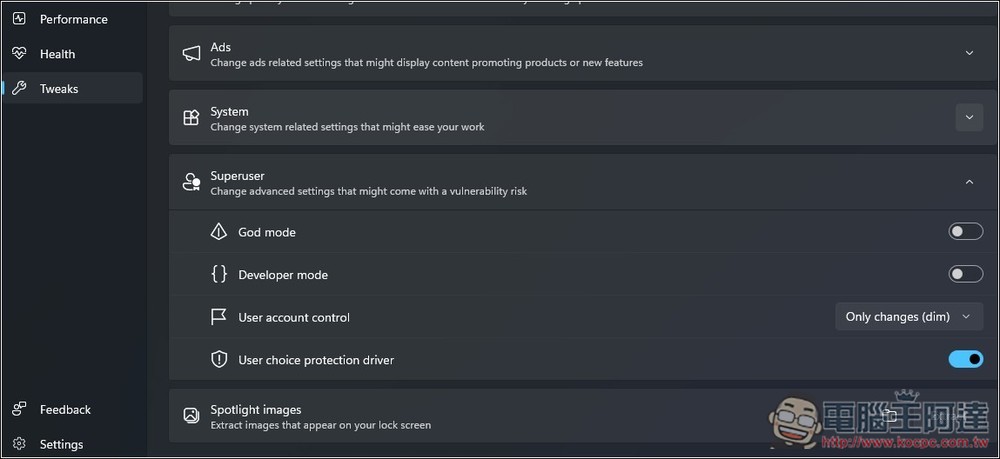Click the Superuser badge icon

[191, 182]
